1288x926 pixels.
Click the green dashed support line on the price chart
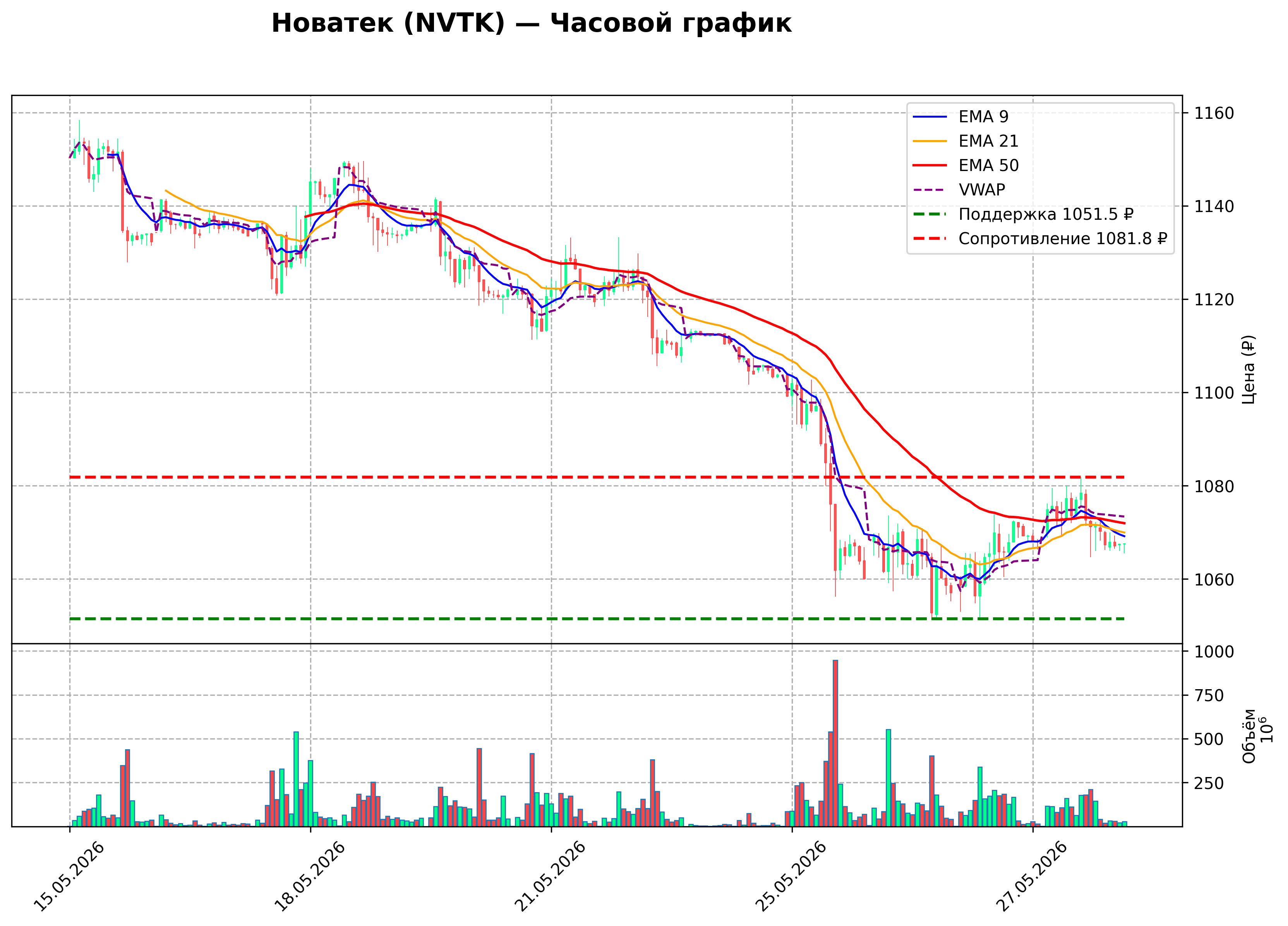click(x=597, y=618)
